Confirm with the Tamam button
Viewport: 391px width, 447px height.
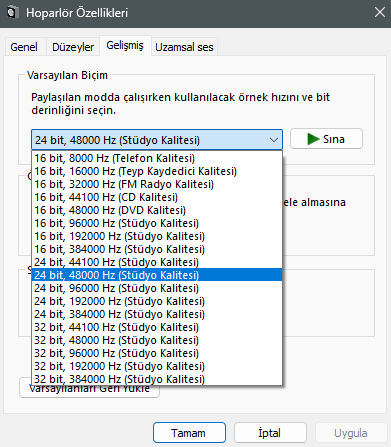coord(189,433)
